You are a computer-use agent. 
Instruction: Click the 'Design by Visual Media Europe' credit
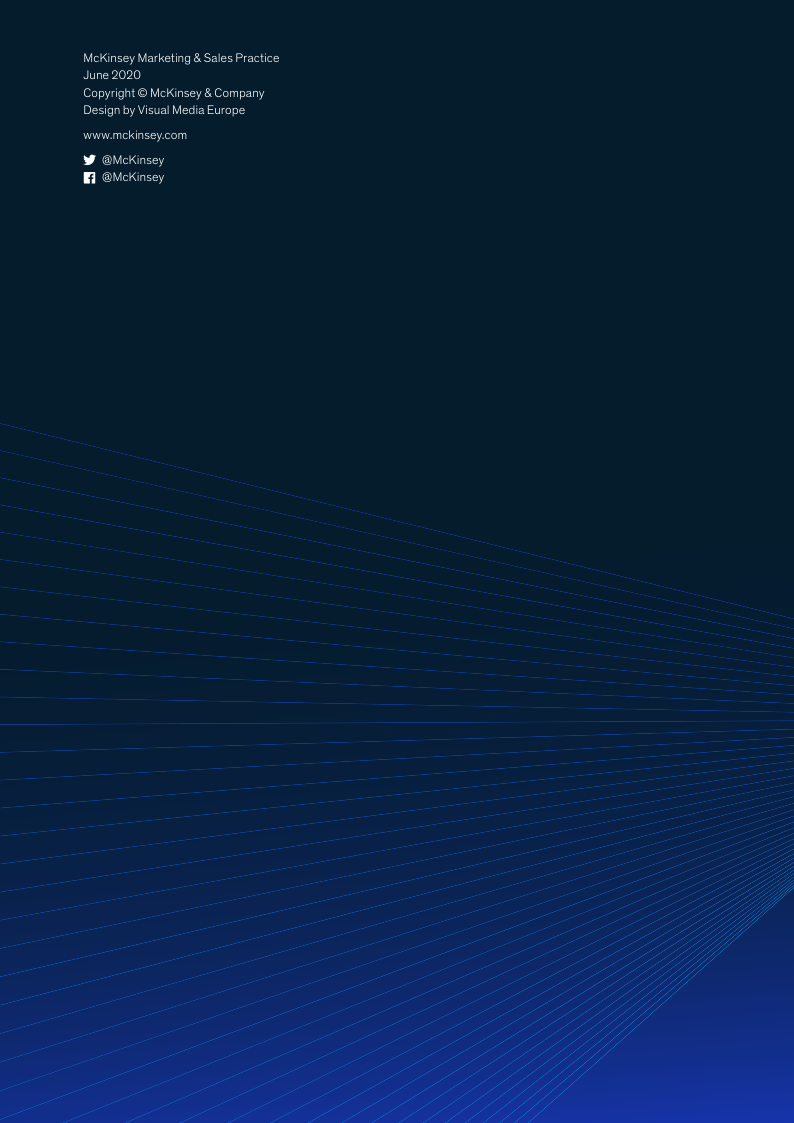click(x=164, y=110)
